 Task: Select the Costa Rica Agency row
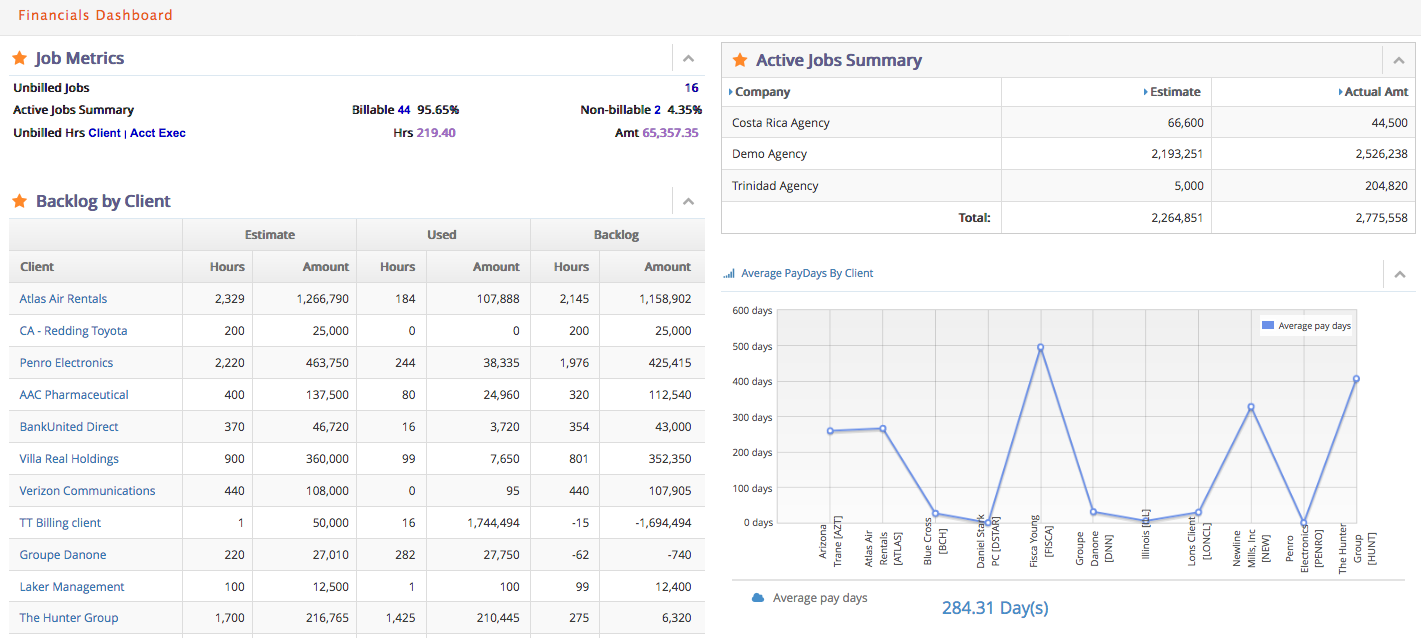pyautogui.click(x=1068, y=123)
